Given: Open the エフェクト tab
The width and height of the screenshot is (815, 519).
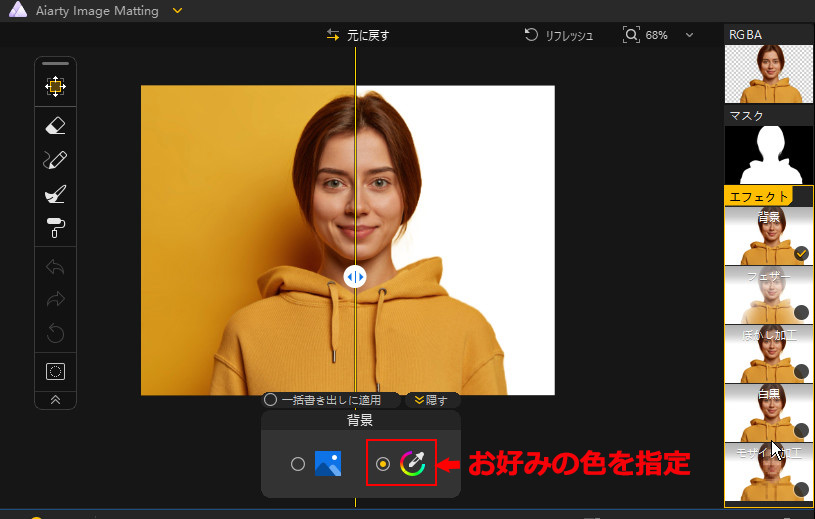Looking at the screenshot, I should click(759, 196).
